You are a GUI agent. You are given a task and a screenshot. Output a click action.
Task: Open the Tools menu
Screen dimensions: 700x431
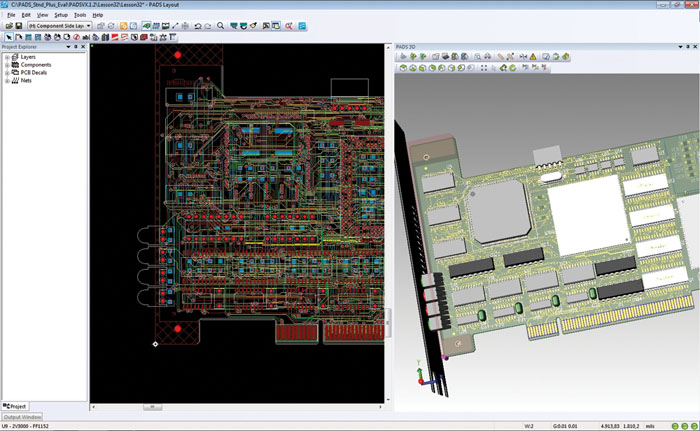(x=79, y=15)
